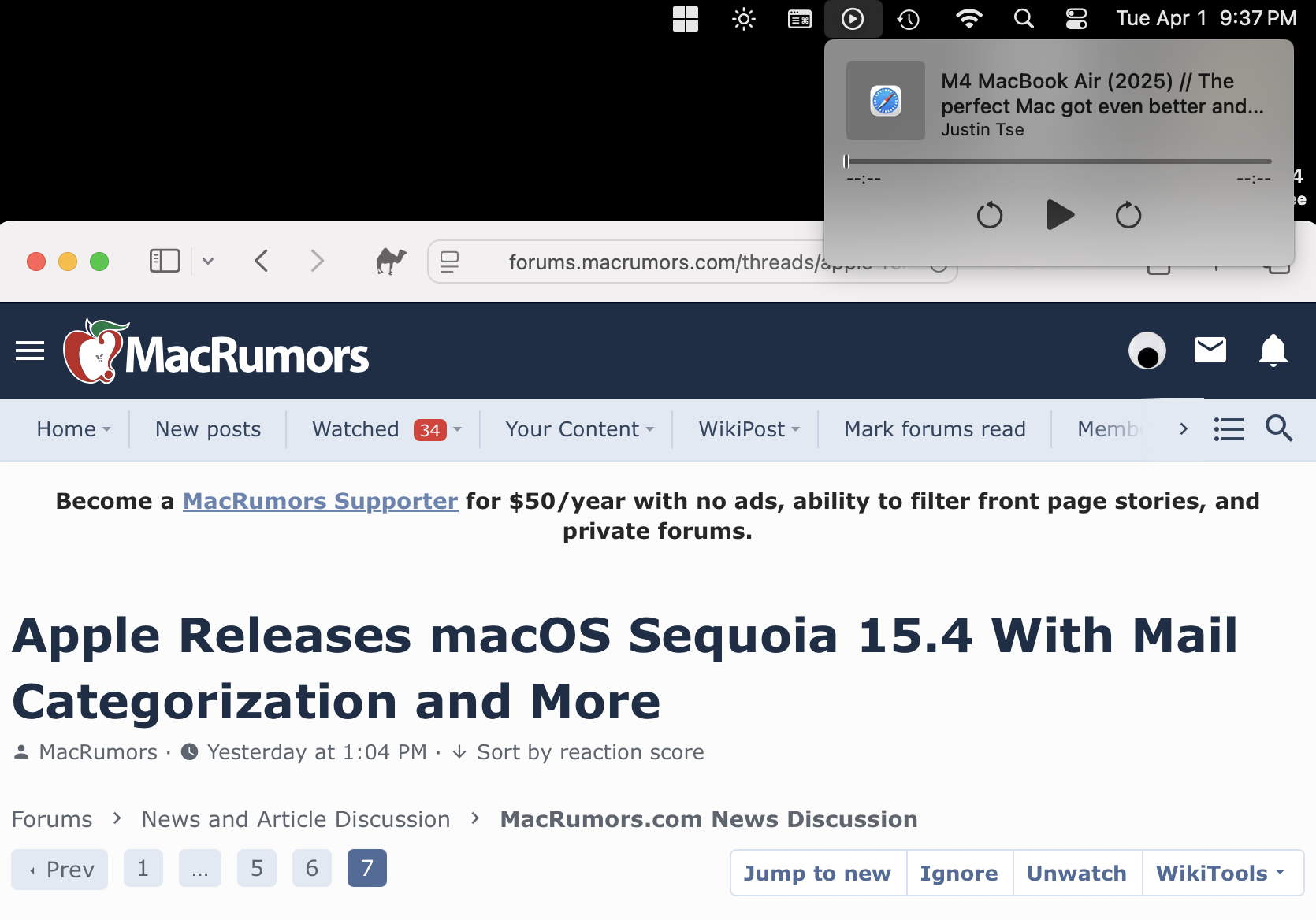The width and height of the screenshot is (1316, 920).
Task: Open the WikiPost dropdown
Action: [749, 429]
